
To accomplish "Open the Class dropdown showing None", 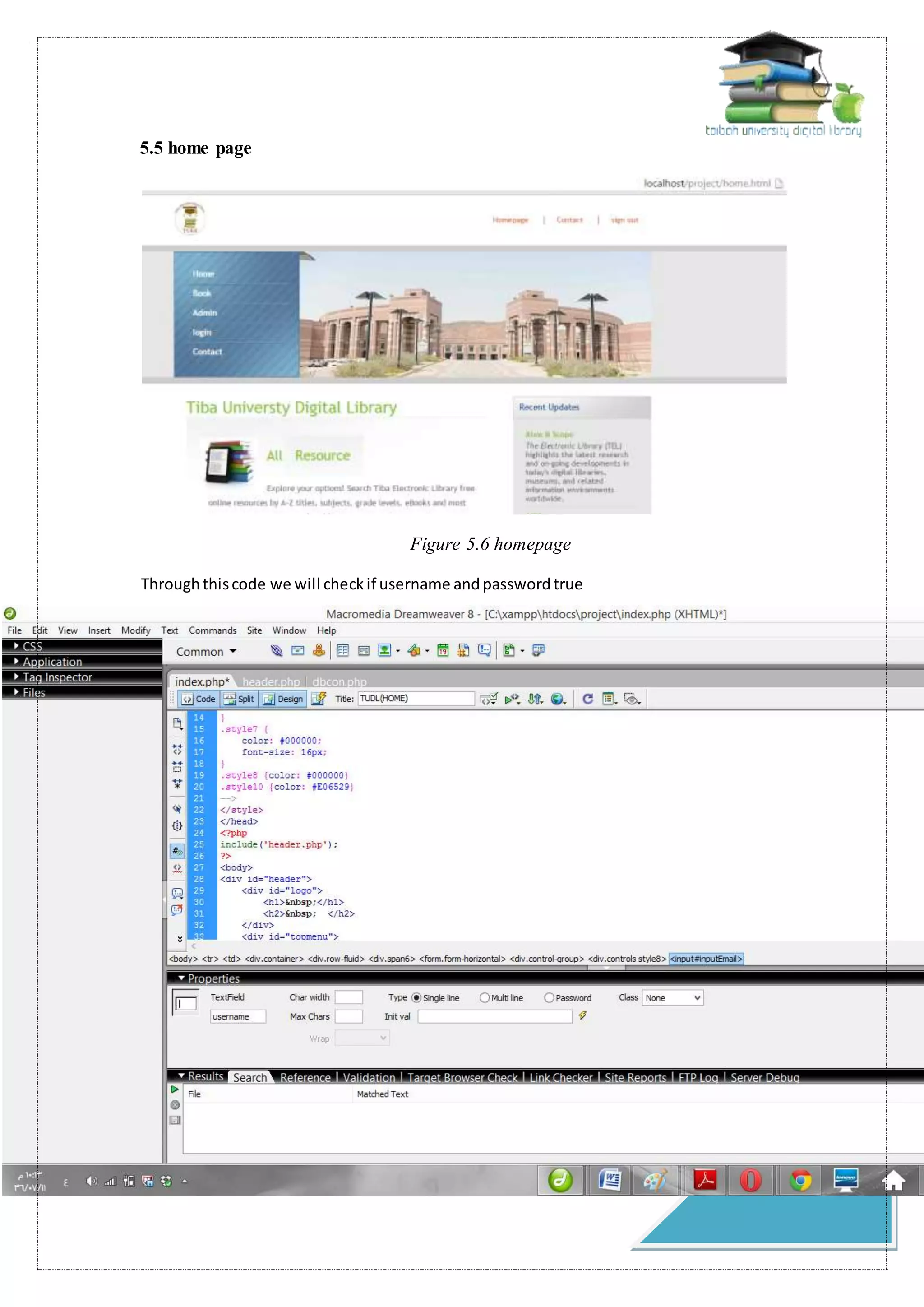I will [x=673, y=998].
